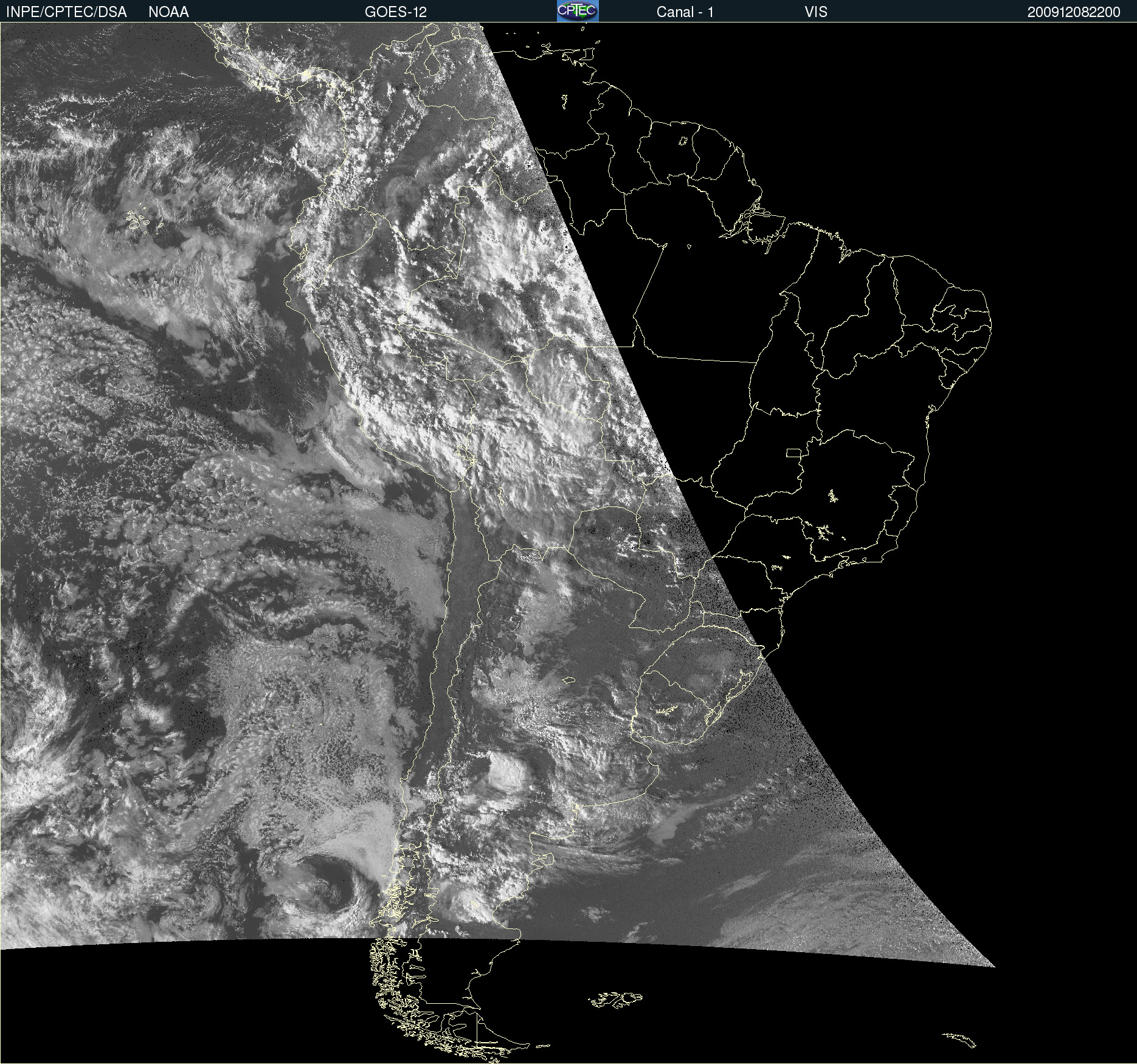The image size is (1137, 1064).
Task: Click the NOAA label in the header
Action: (168, 12)
